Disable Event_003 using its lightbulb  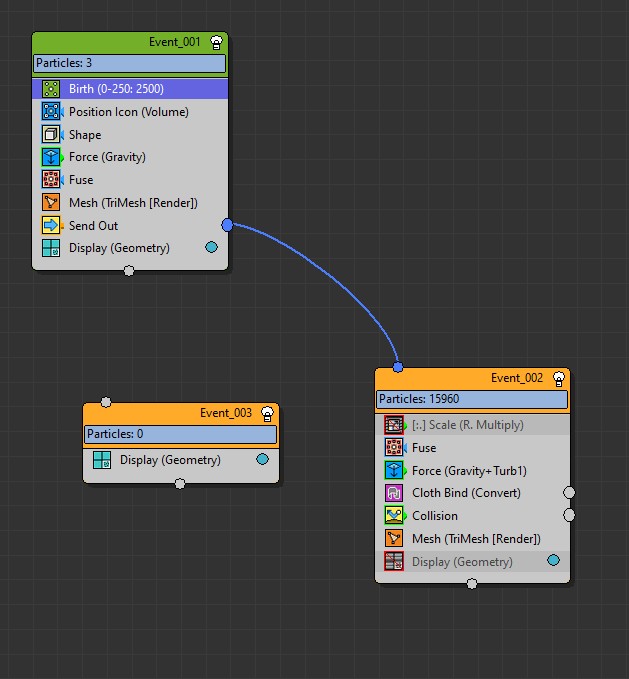tap(267, 413)
